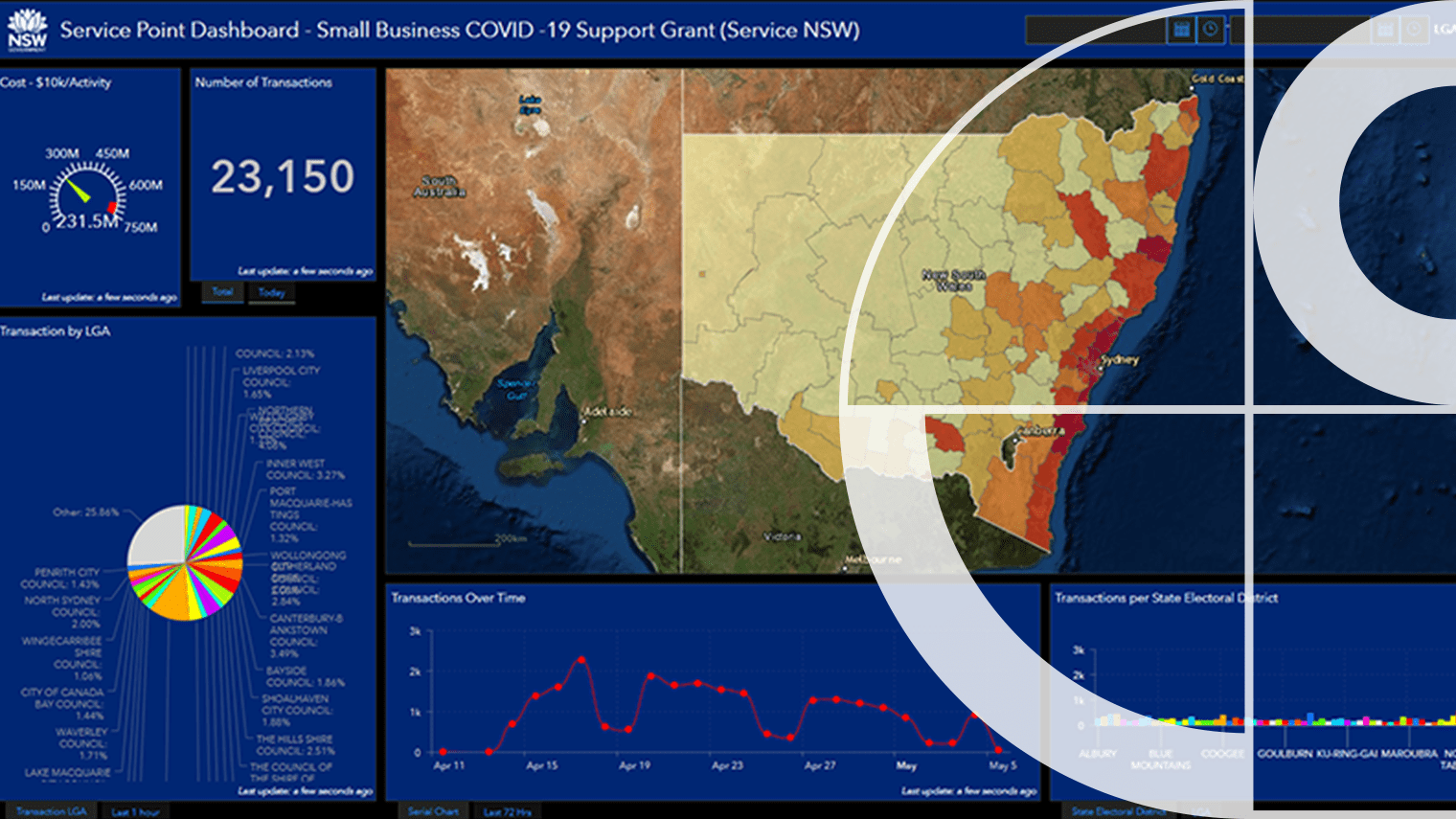Viewport: 1456px width, 819px height.
Task: Click the second empty date input box
Action: tap(1300, 30)
